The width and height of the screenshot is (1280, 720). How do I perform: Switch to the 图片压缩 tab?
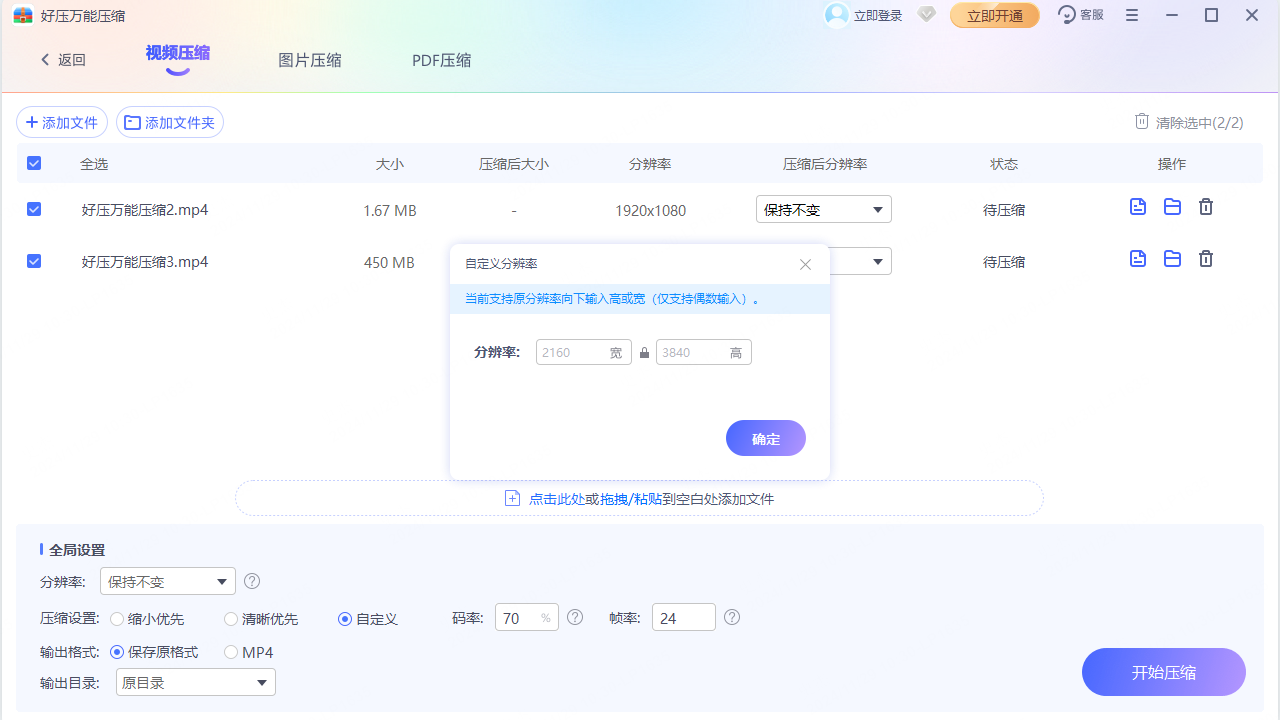click(x=310, y=60)
